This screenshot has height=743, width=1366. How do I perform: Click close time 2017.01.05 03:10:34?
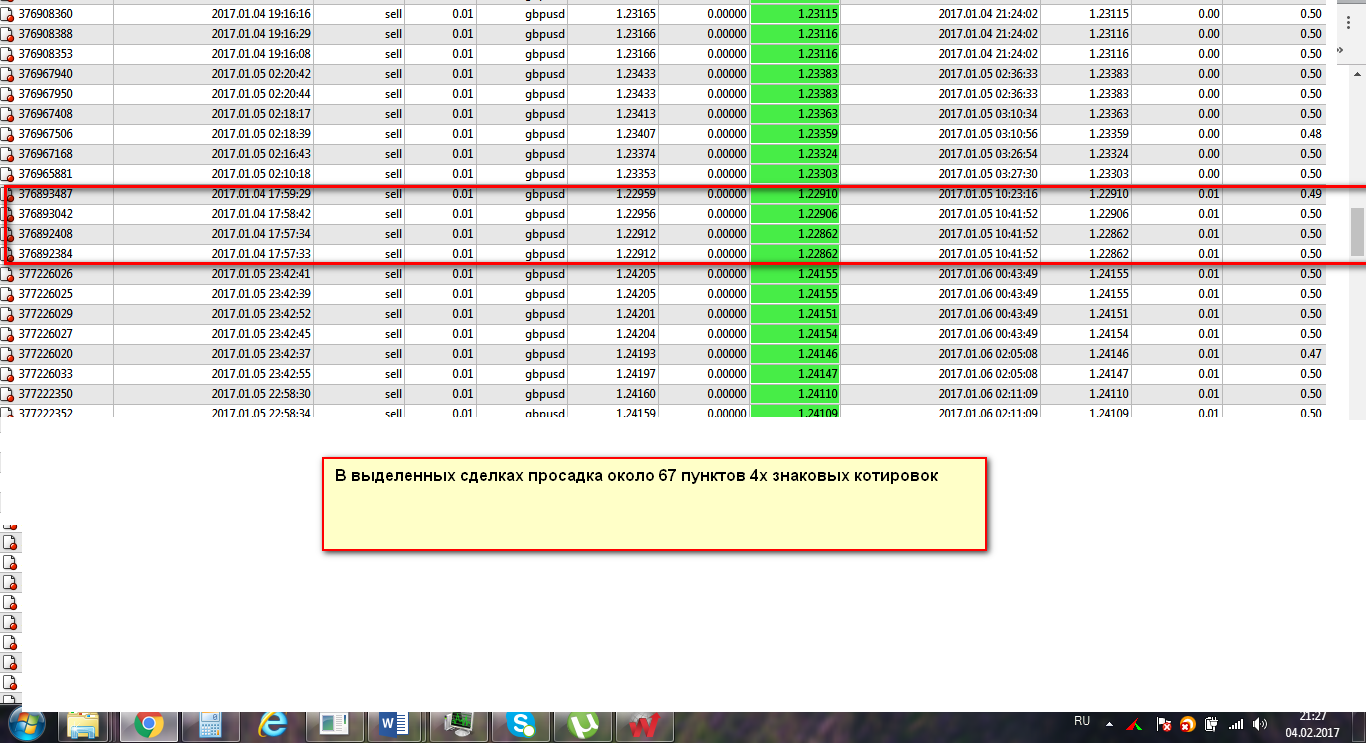(x=988, y=114)
